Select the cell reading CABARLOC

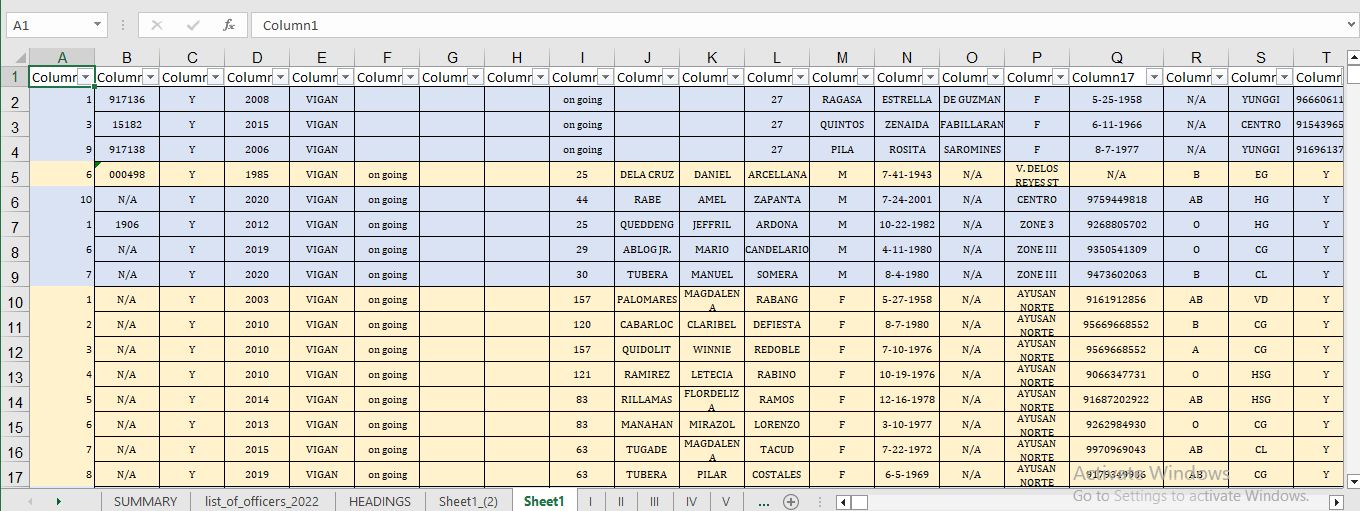(x=647, y=325)
